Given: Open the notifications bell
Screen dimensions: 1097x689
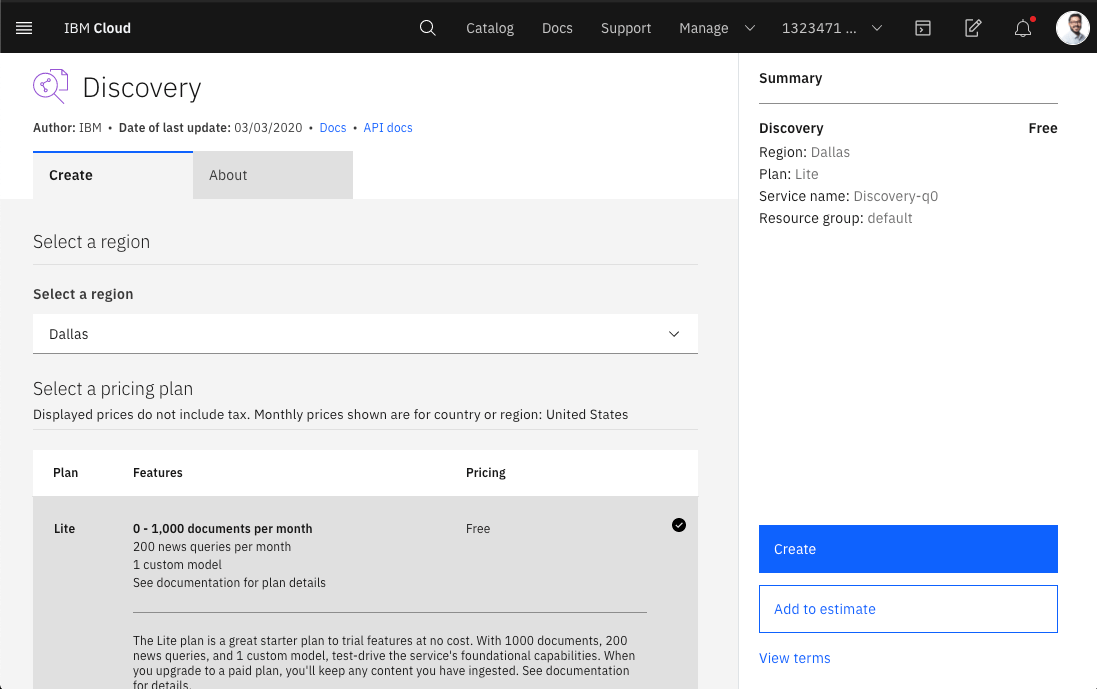Looking at the screenshot, I should (1023, 28).
